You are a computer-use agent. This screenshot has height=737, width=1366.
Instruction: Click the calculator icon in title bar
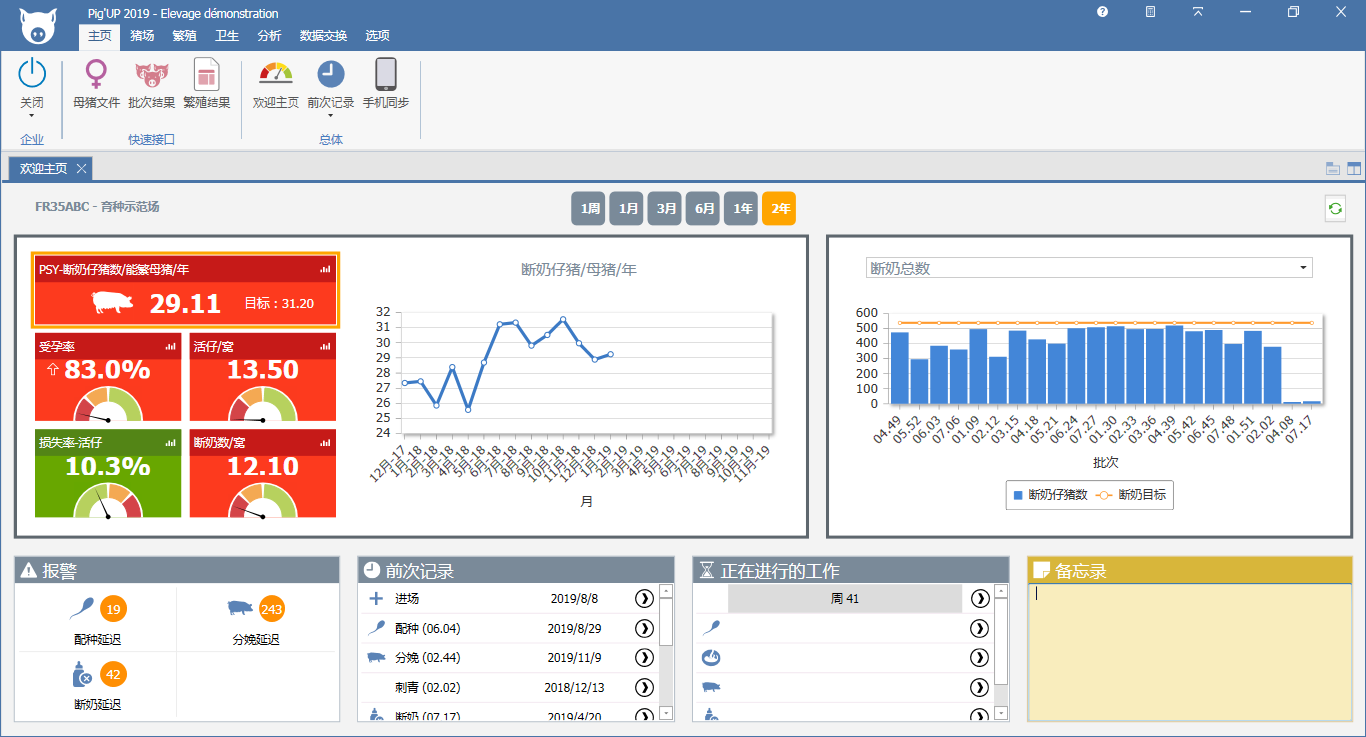pos(1150,12)
